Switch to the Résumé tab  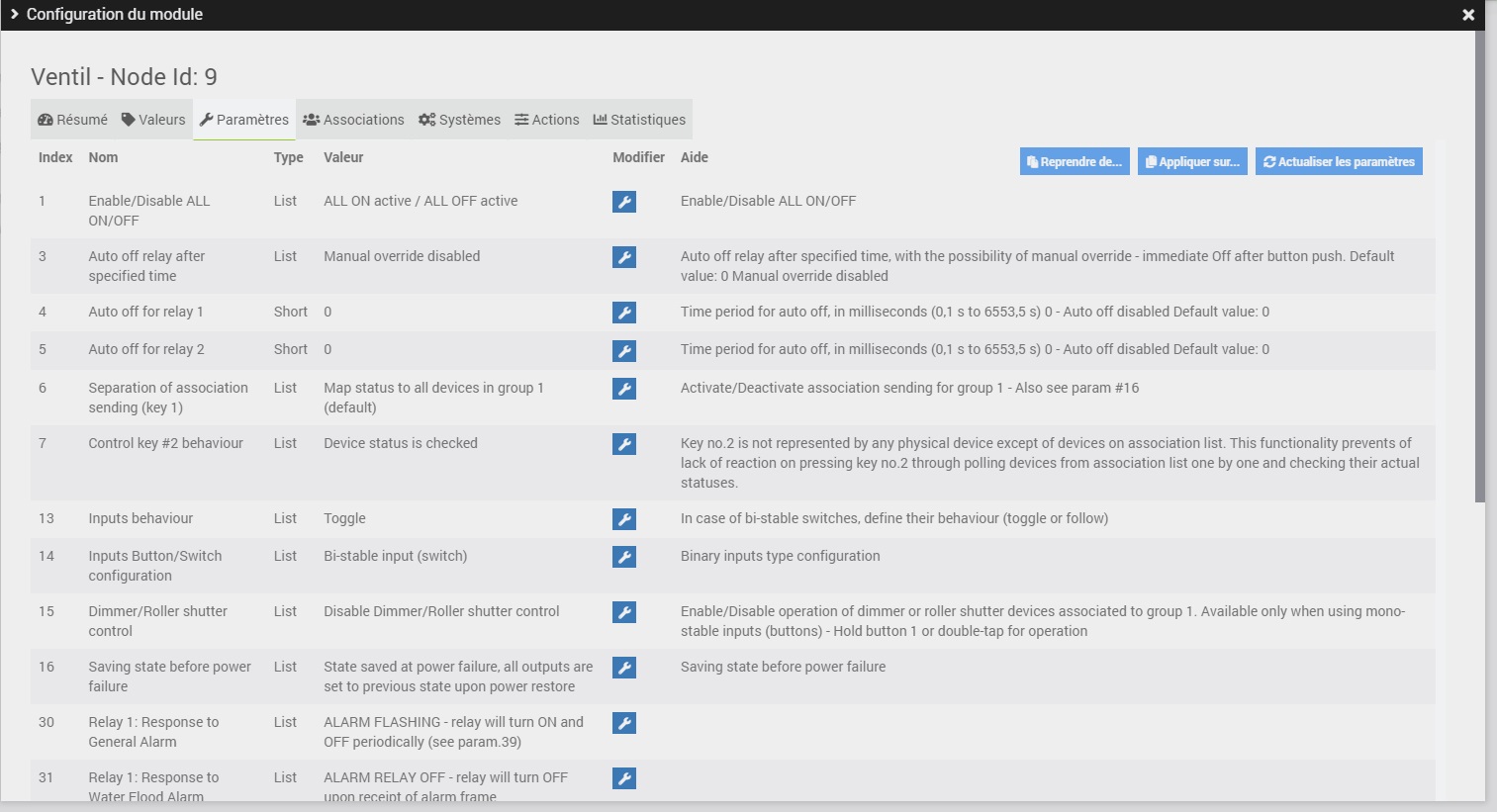[x=72, y=120]
